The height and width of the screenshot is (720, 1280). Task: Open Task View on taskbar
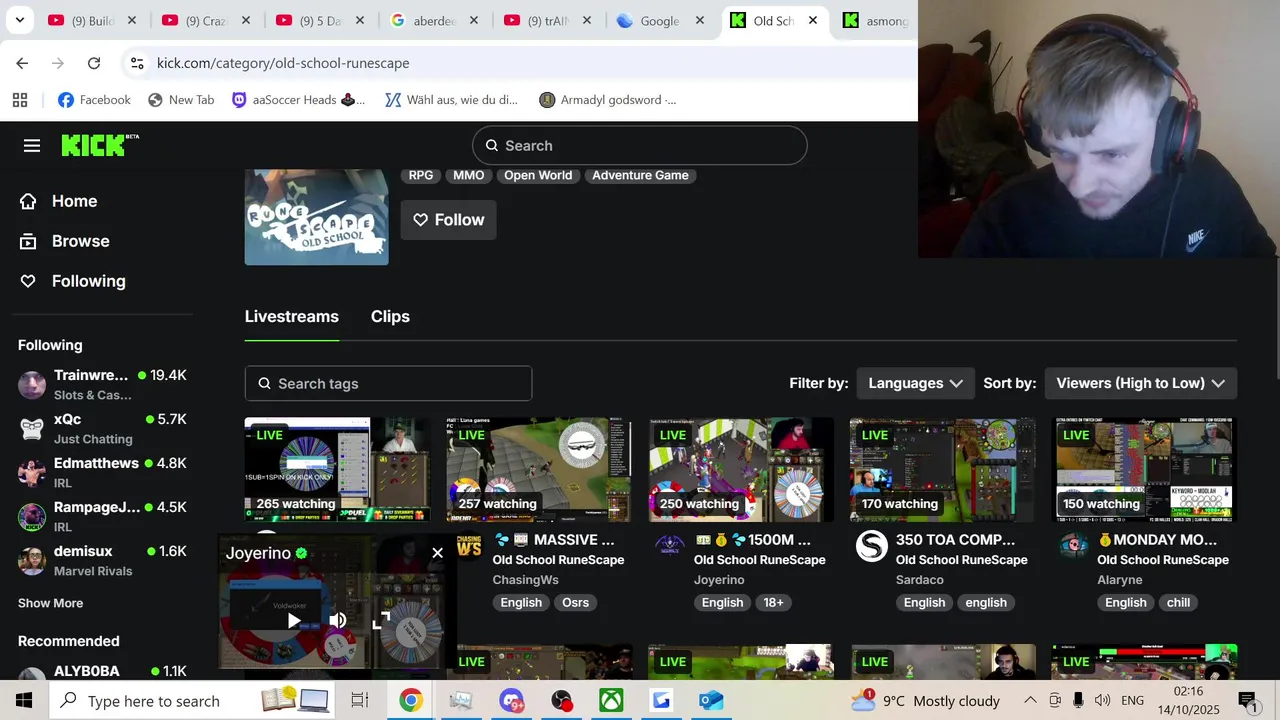click(x=360, y=701)
